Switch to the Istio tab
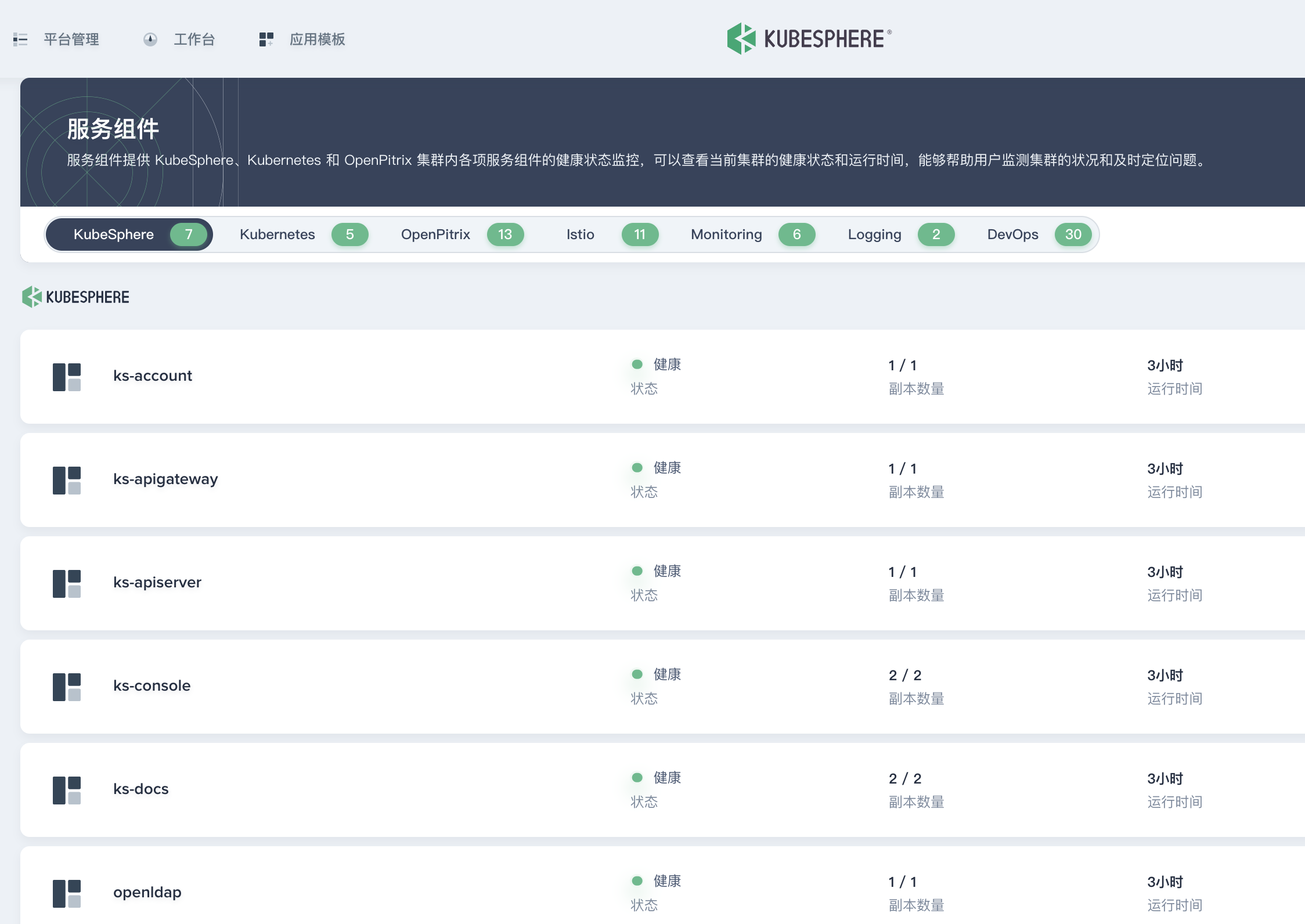 click(612, 234)
